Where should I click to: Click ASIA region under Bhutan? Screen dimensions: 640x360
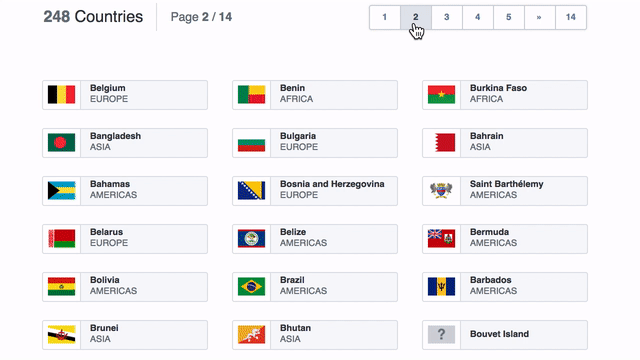(x=290, y=339)
